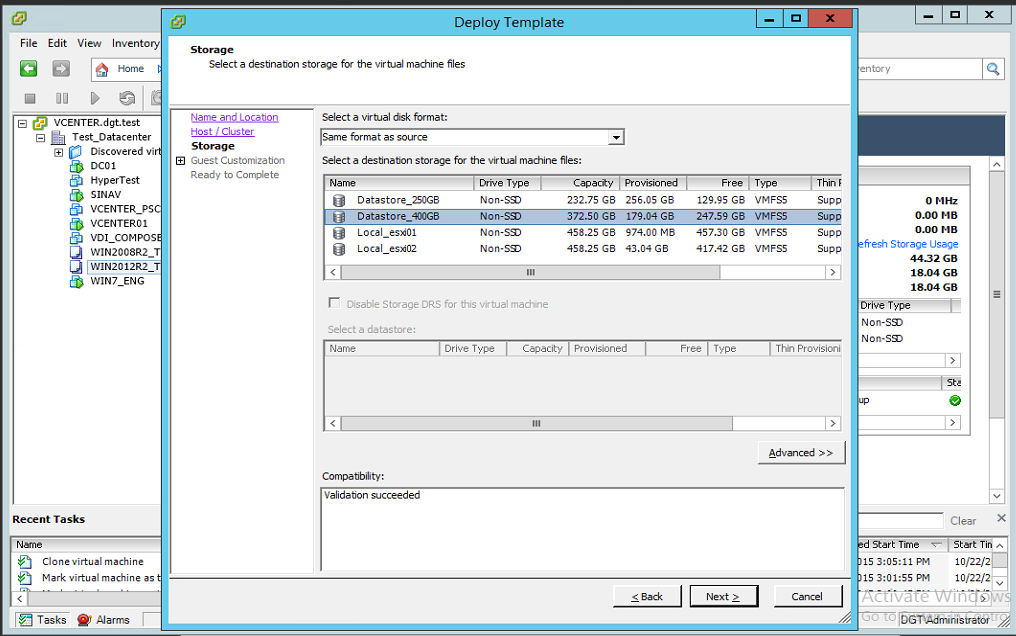
Task: Click the green back navigation arrow
Action: (29, 69)
